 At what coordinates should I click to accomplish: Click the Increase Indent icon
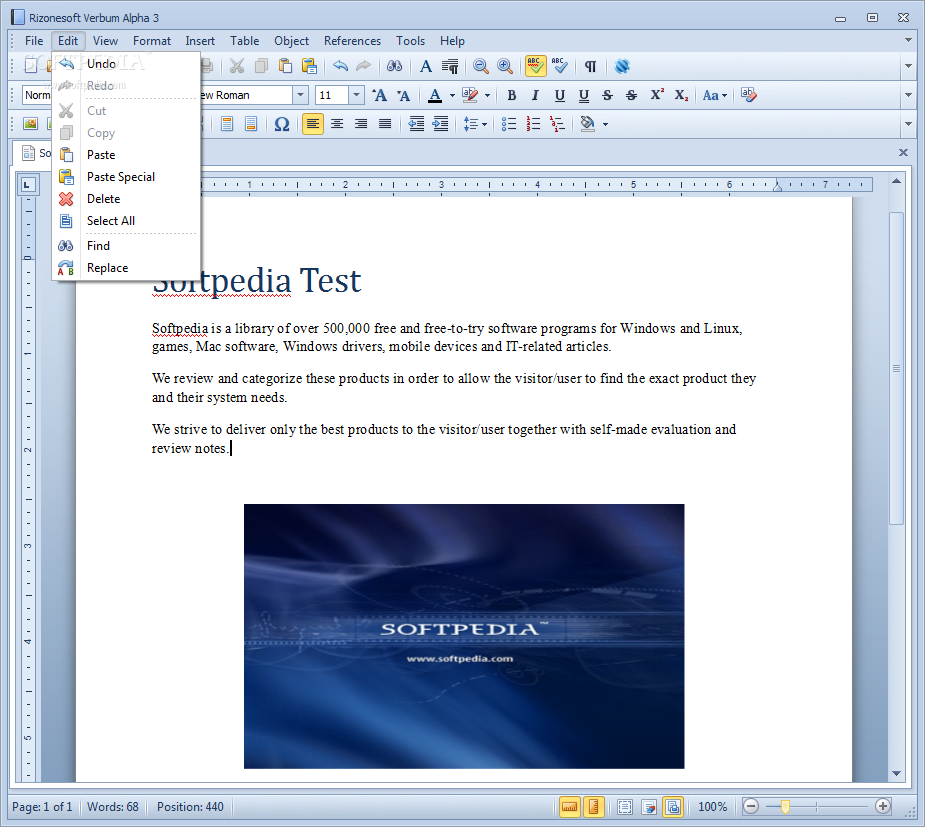point(441,124)
